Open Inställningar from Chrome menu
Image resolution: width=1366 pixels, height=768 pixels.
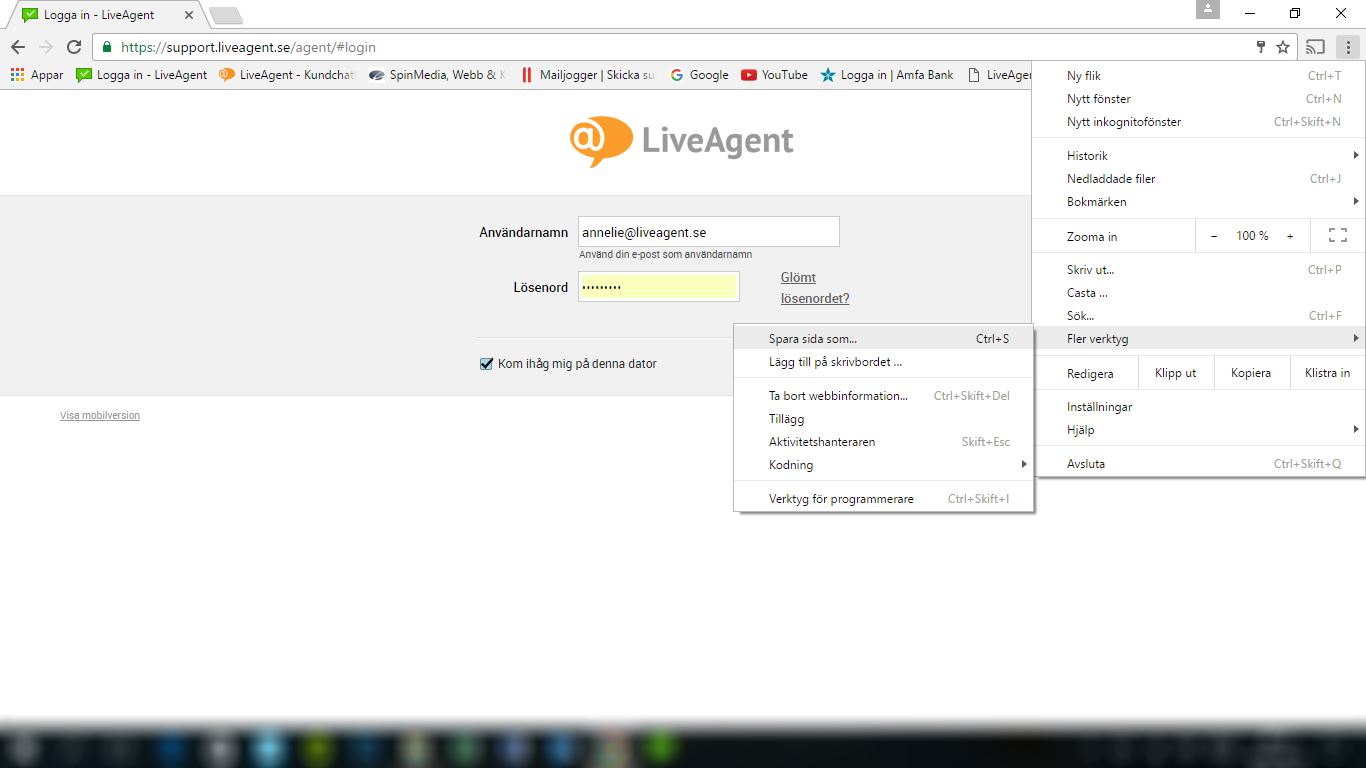coord(1199,407)
